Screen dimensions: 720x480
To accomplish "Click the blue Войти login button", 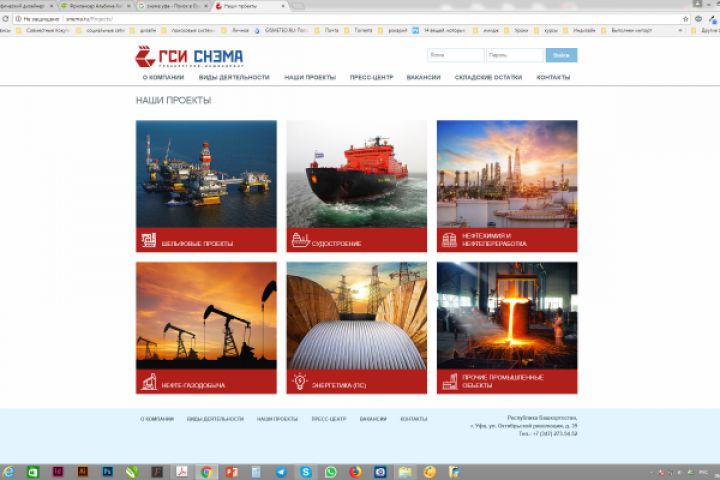I will (561, 55).
